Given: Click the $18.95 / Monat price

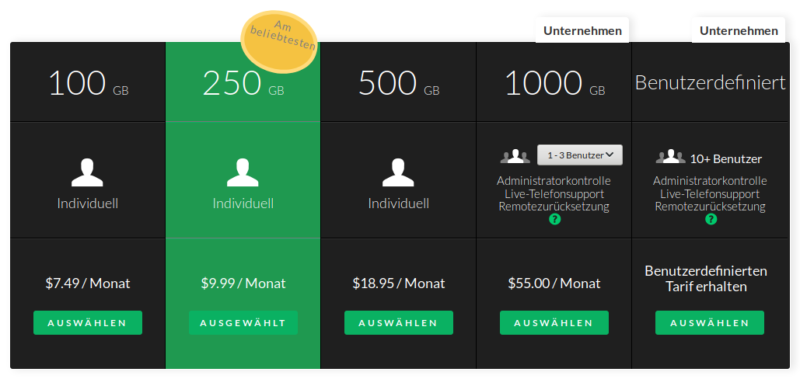Looking at the screenshot, I should tap(398, 283).
